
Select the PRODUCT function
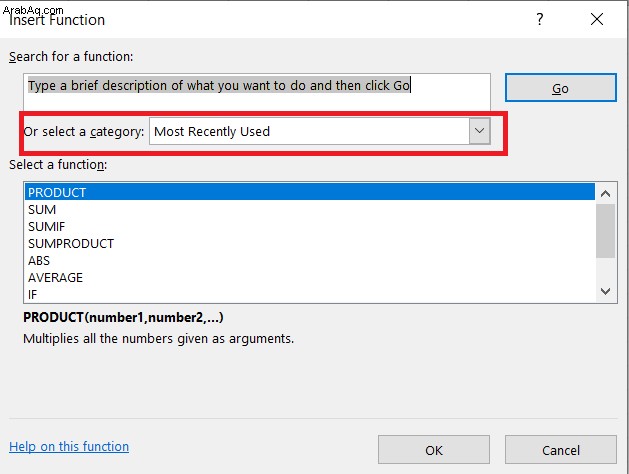tap(309, 192)
